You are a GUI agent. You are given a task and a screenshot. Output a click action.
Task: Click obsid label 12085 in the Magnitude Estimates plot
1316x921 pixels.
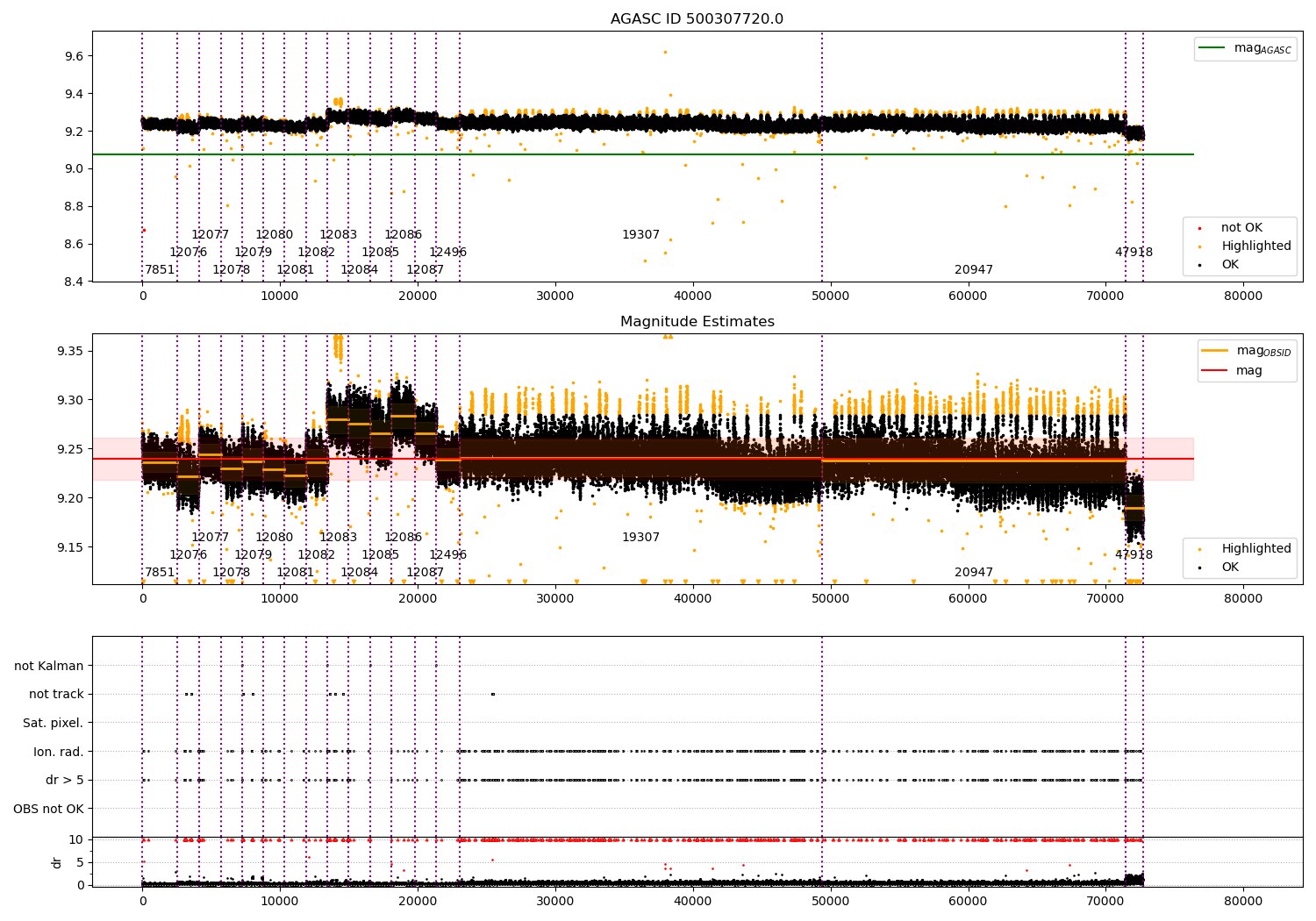point(381,555)
